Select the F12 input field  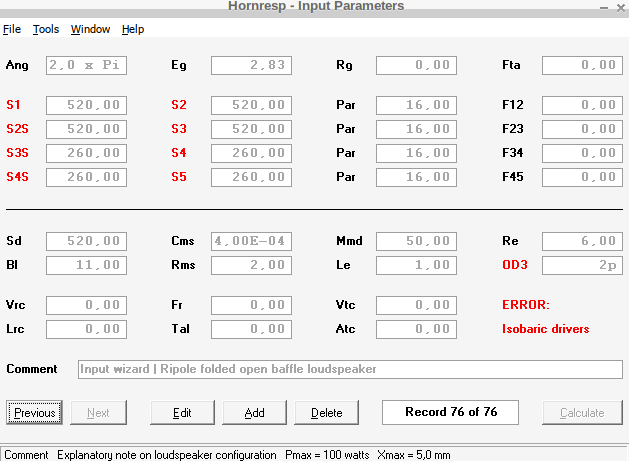click(x=582, y=105)
